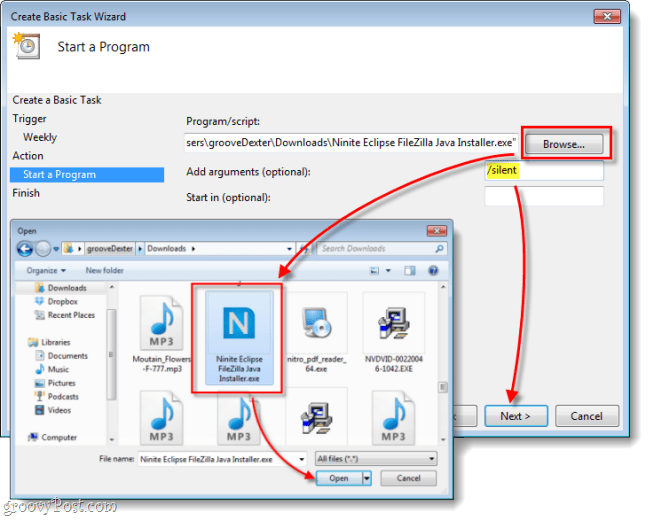Viewport: 650px width, 520px height.
Task: Click the Task Scheduler wizard clock icon
Action: [x=27, y=46]
